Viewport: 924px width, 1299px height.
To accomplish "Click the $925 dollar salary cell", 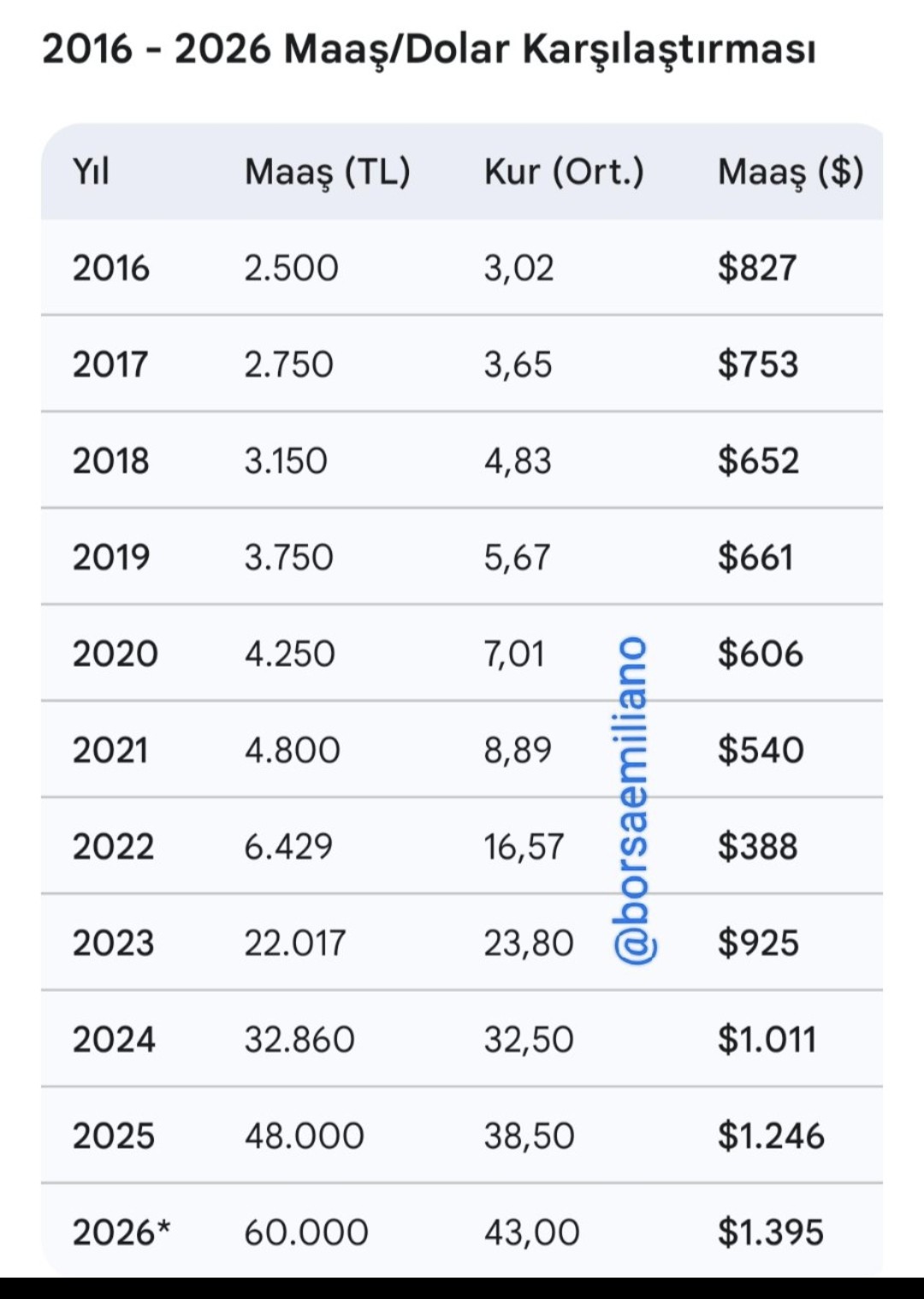I will 758,943.
